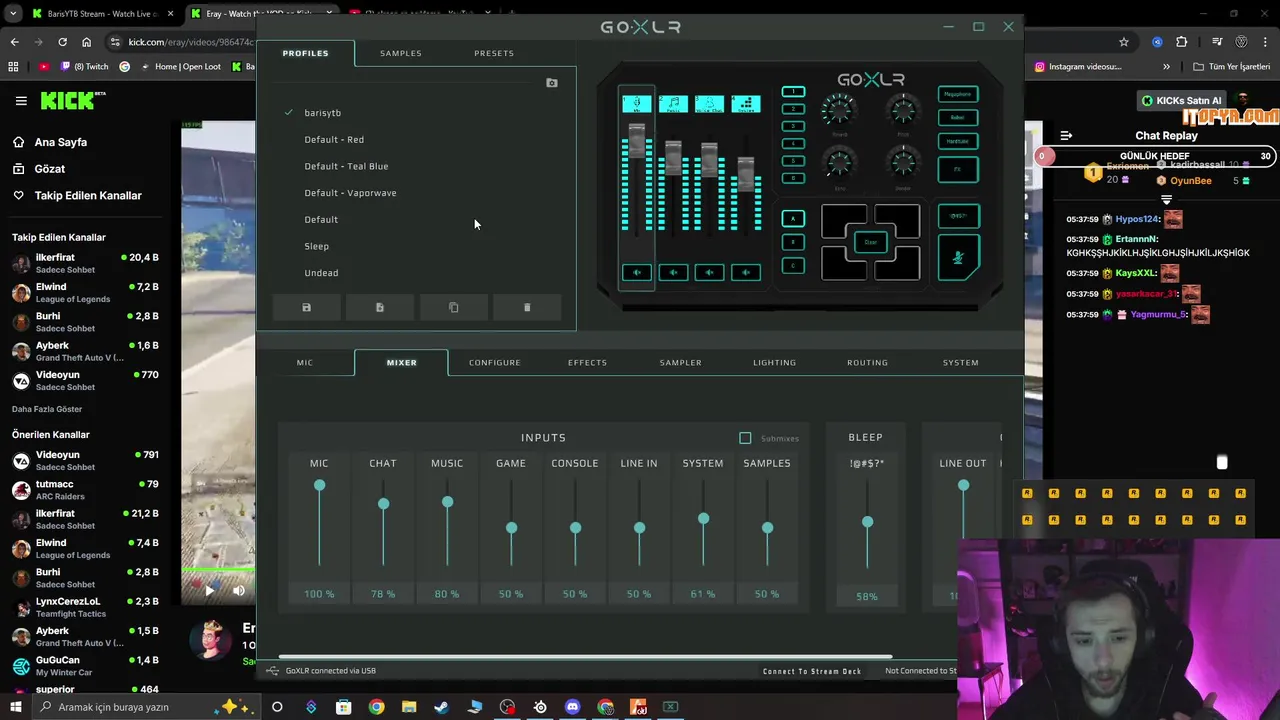Click the Gender knob
Image resolution: width=1280 pixels, height=720 pixels.
click(x=903, y=162)
